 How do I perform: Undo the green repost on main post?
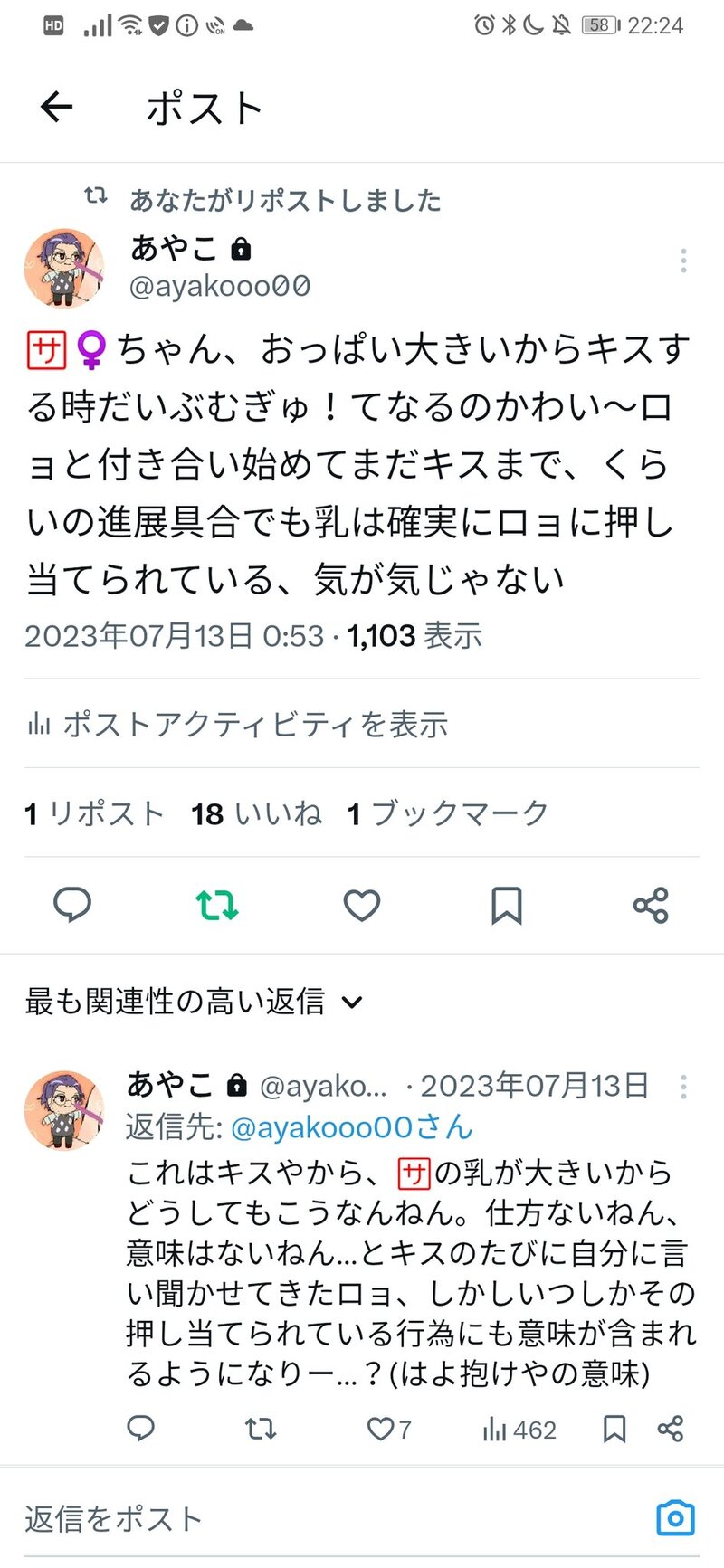[x=217, y=905]
